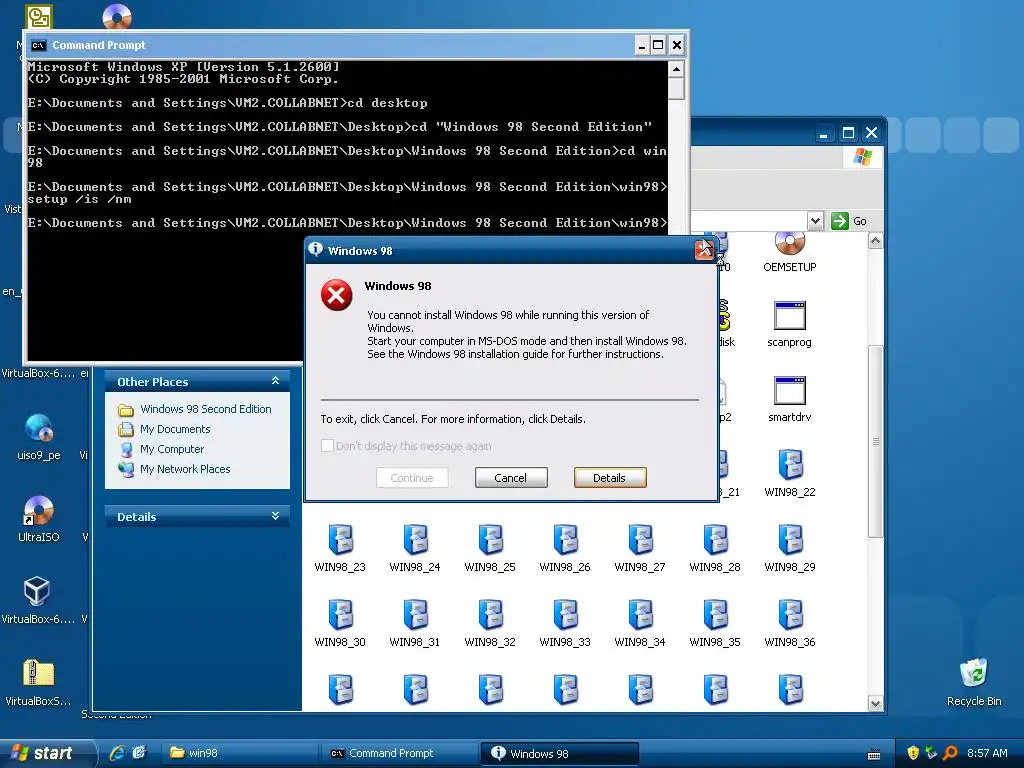This screenshot has width=1024, height=768.
Task: Select the WIN98_26 cabinet file
Action: (565, 540)
